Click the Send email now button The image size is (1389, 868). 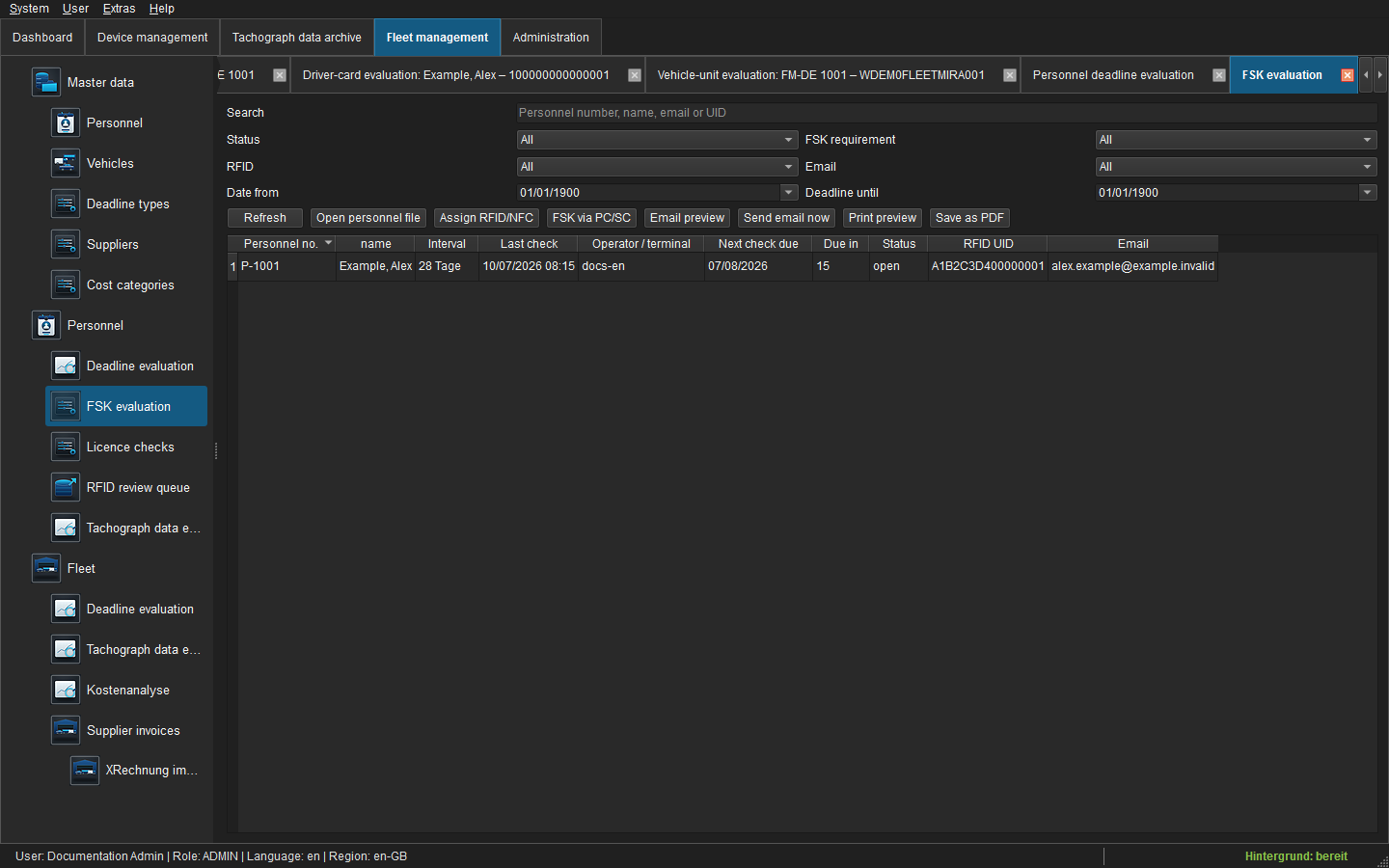click(786, 218)
